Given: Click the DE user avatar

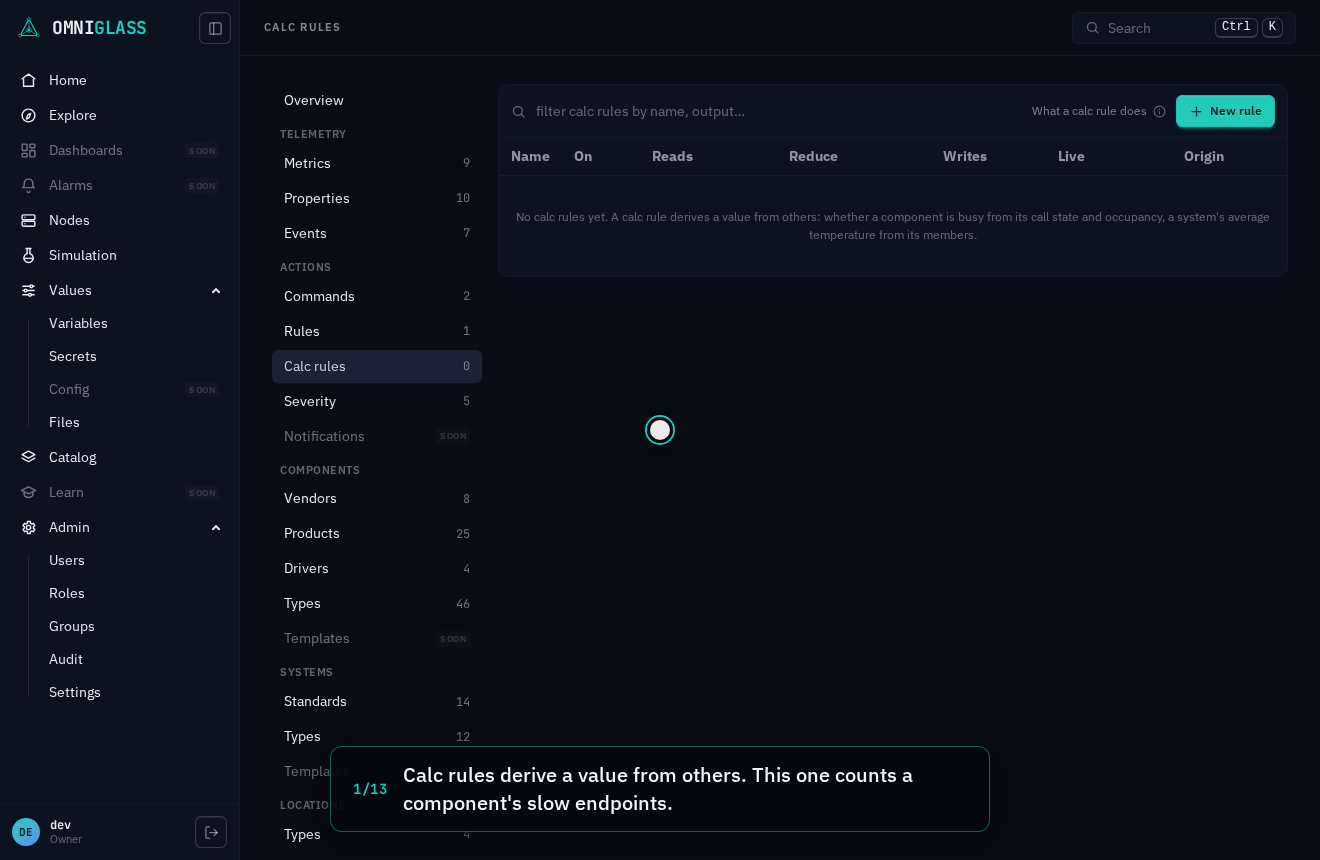Looking at the screenshot, I should pos(26,832).
